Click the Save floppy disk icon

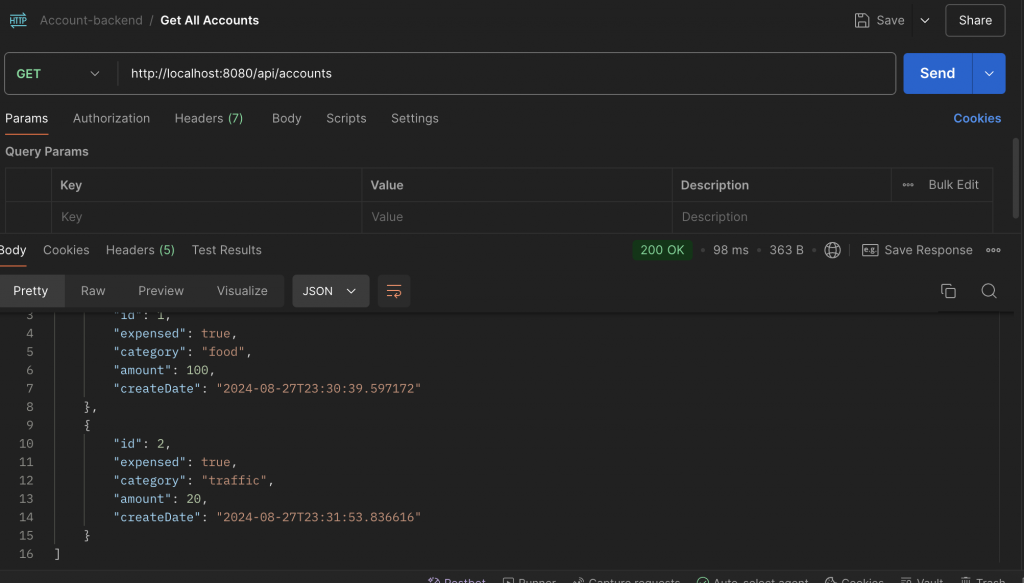[x=861, y=20]
